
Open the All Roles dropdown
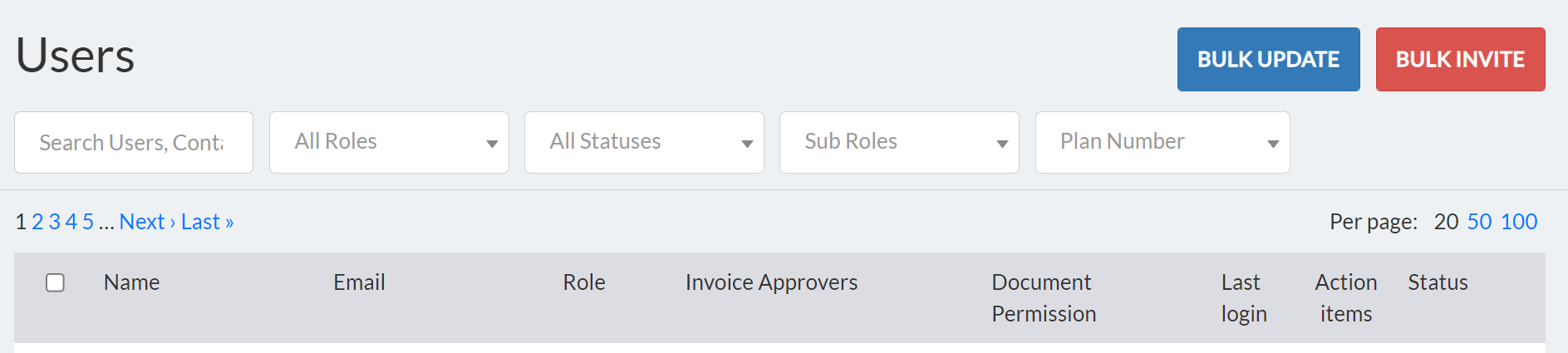(x=389, y=143)
